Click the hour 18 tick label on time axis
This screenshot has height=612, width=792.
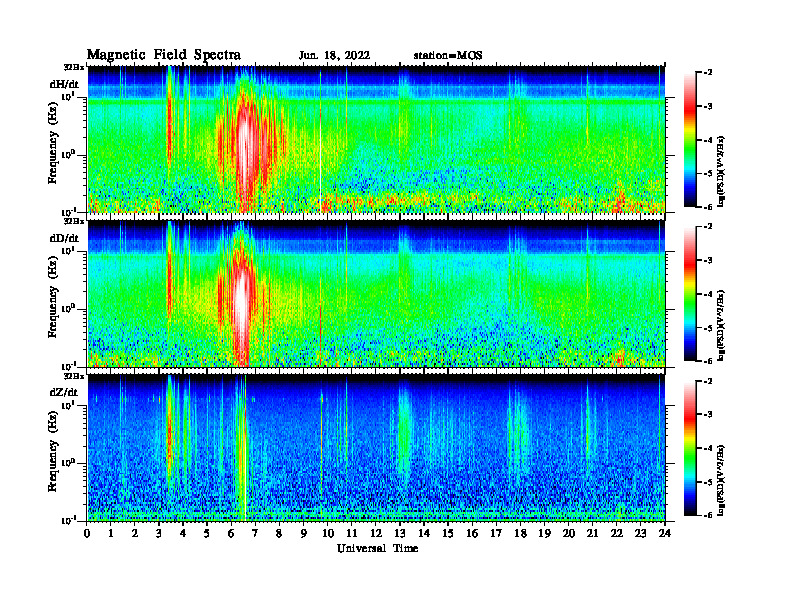[x=520, y=534]
